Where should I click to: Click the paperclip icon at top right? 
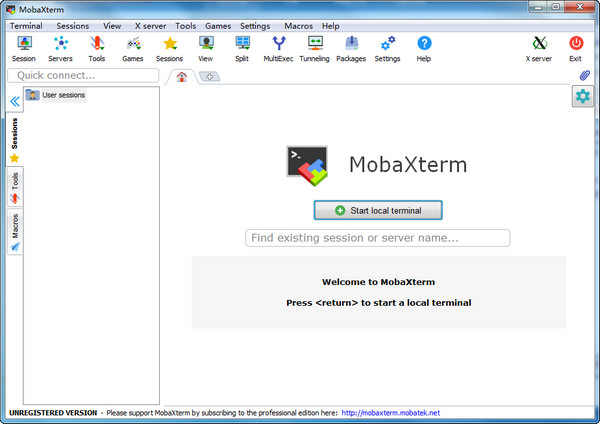pyautogui.click(x=585, y=75)
